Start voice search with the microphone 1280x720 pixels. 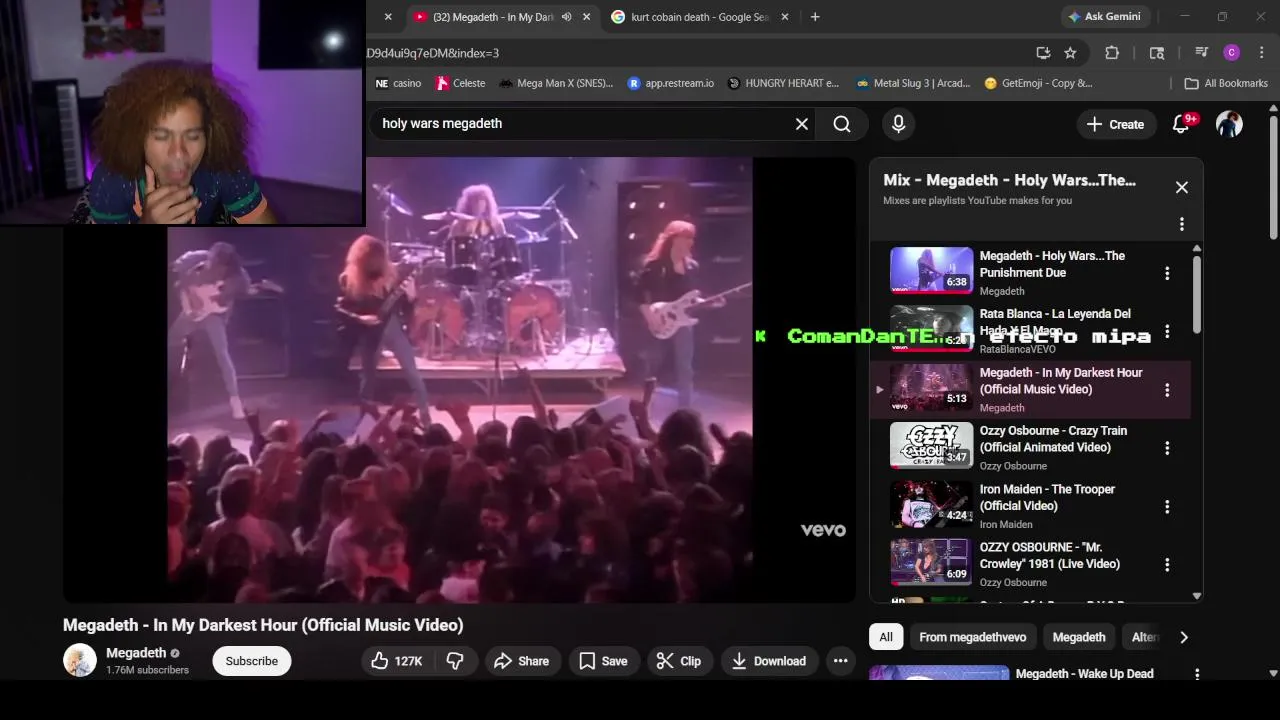coord(898,124)
